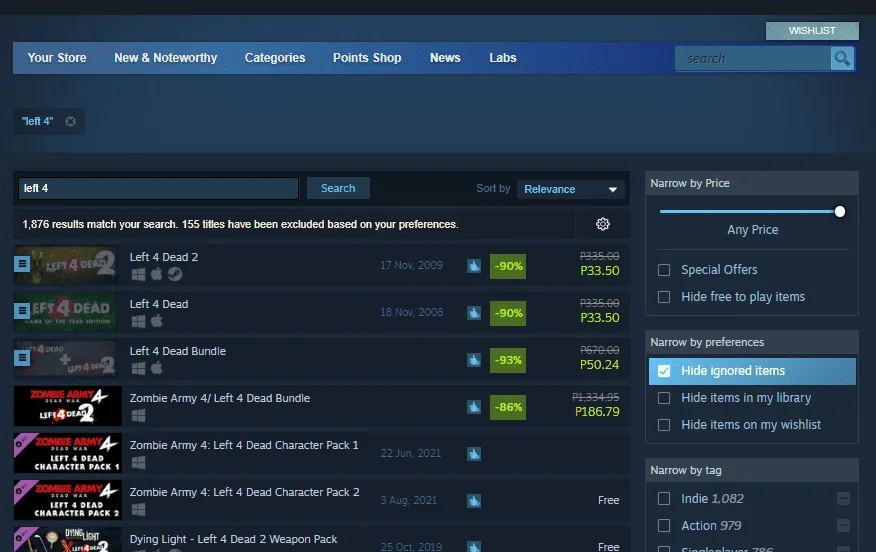
Task: Collapse the Narrow by Price panel header
Action: [x=751, y=183]
